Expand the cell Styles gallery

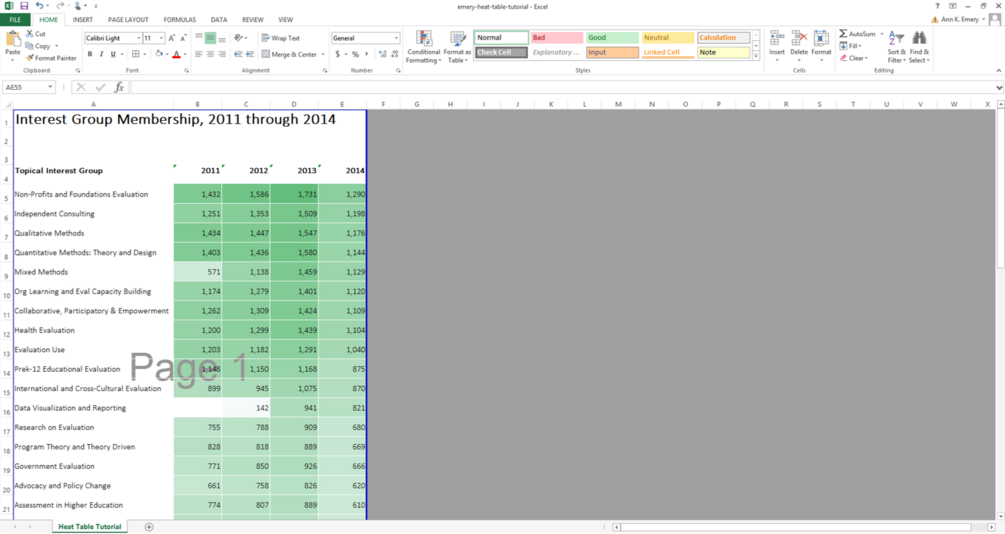point(756,56)
